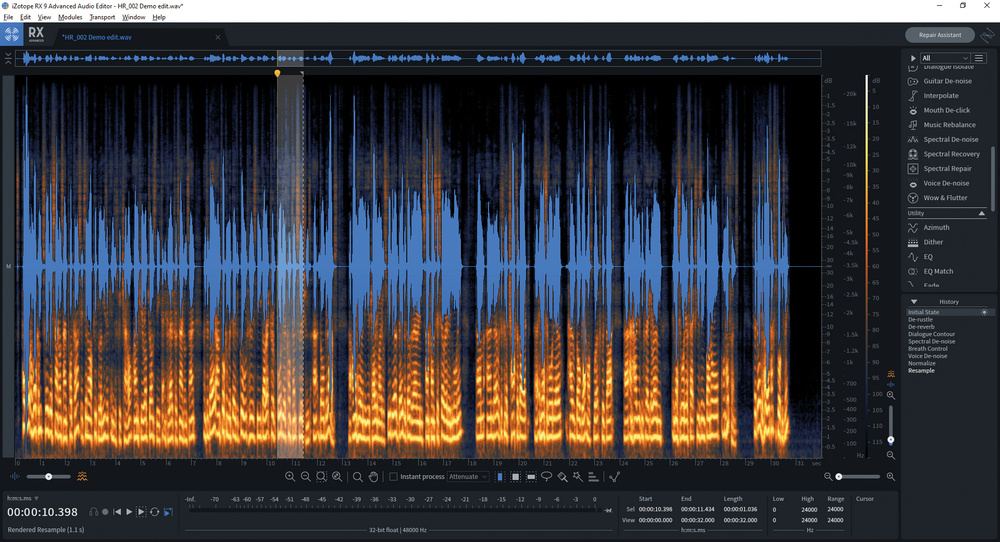
Task: Collapse the waveform overview arrows
Action: point(8,58)
